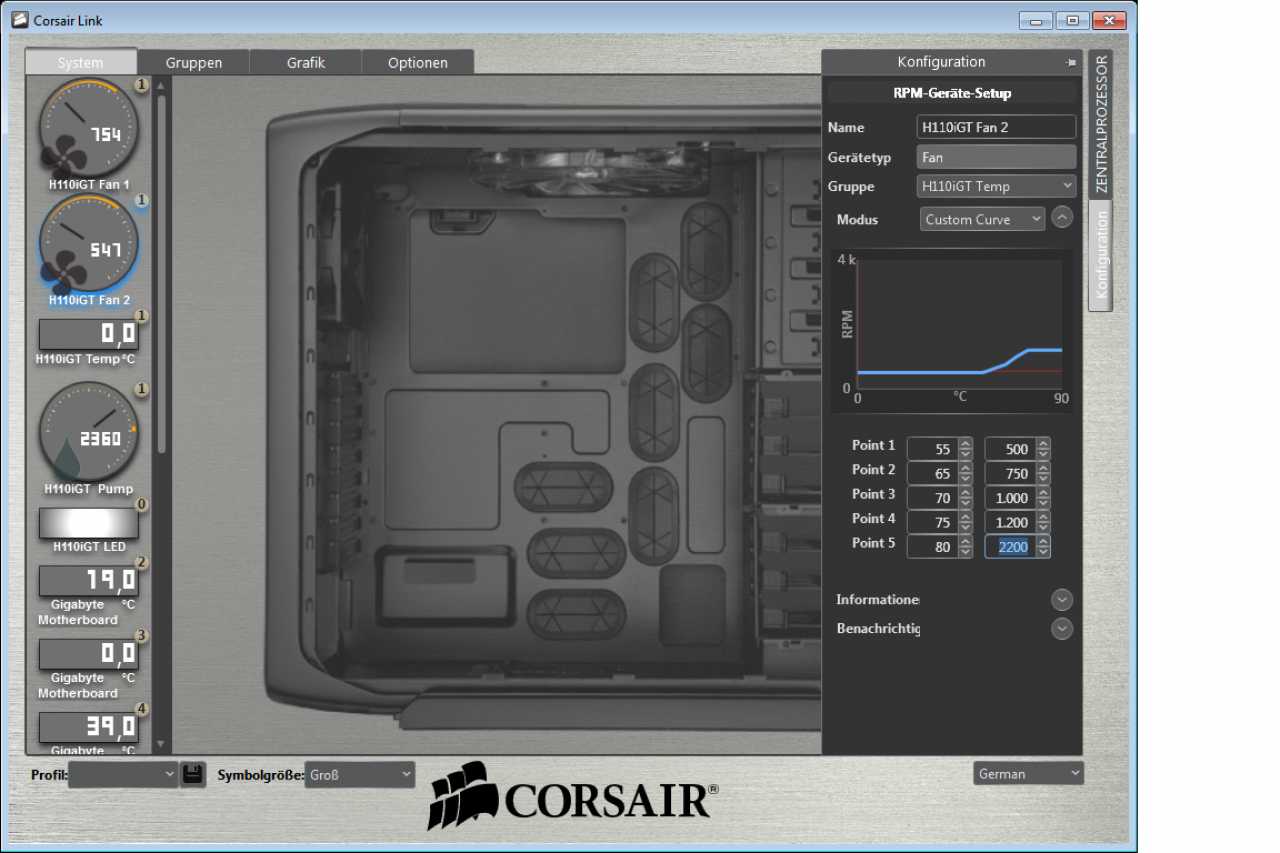Click the Gigabyte Motherboard sensor numbered 3

pyautogui.click(x=89, y=654)
